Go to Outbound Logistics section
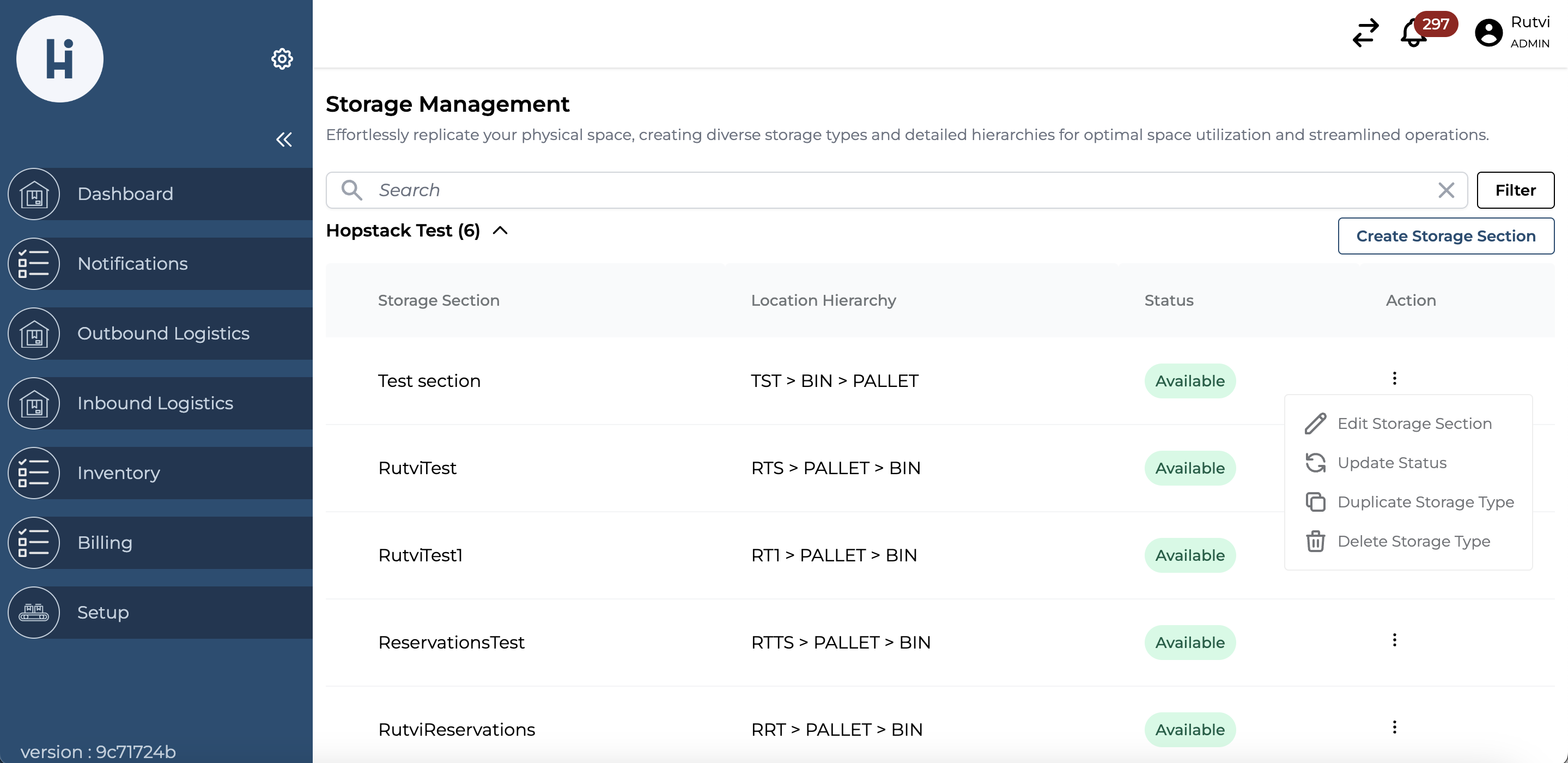1568x763 pixels. pyautogui.click(x=163, y=334)
